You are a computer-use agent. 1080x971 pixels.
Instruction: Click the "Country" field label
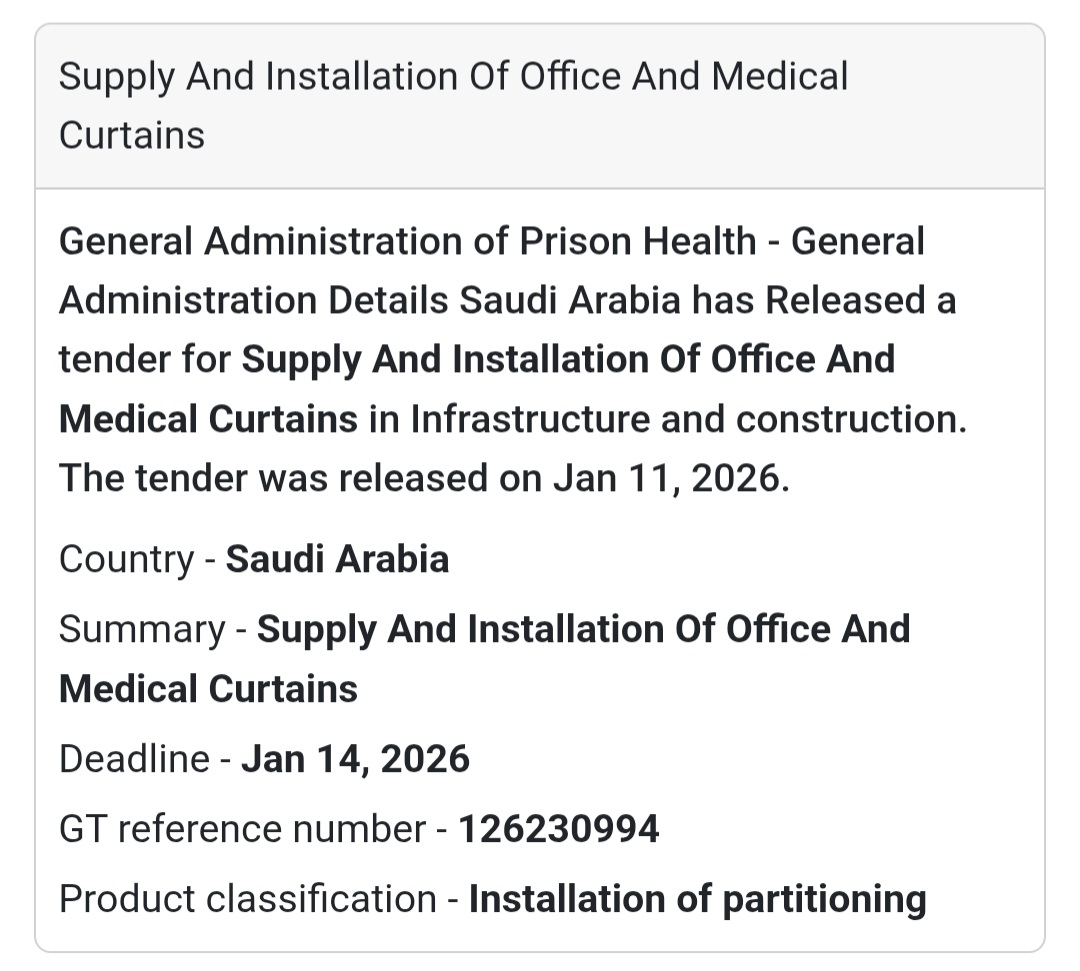point(126,559)
